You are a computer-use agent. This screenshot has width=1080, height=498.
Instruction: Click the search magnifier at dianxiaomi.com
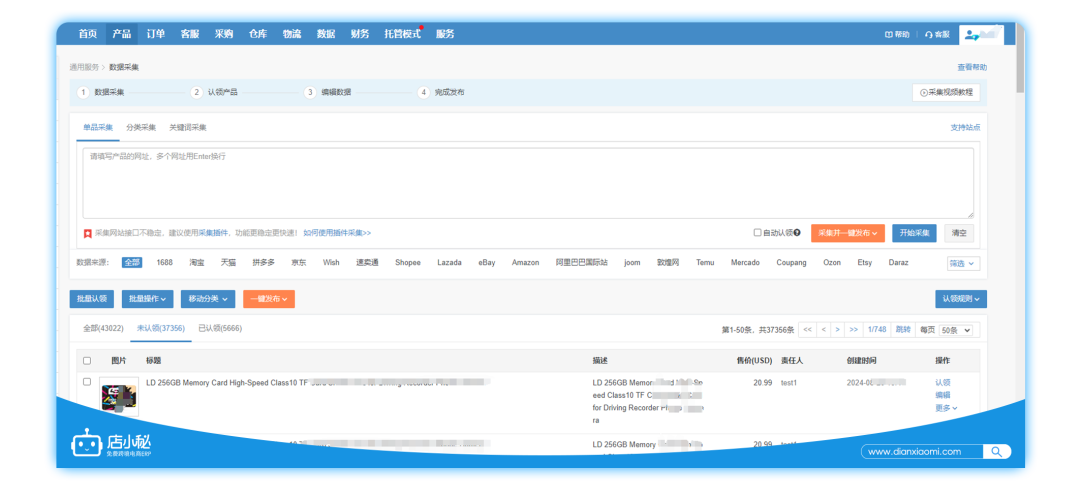click(996, 452)
